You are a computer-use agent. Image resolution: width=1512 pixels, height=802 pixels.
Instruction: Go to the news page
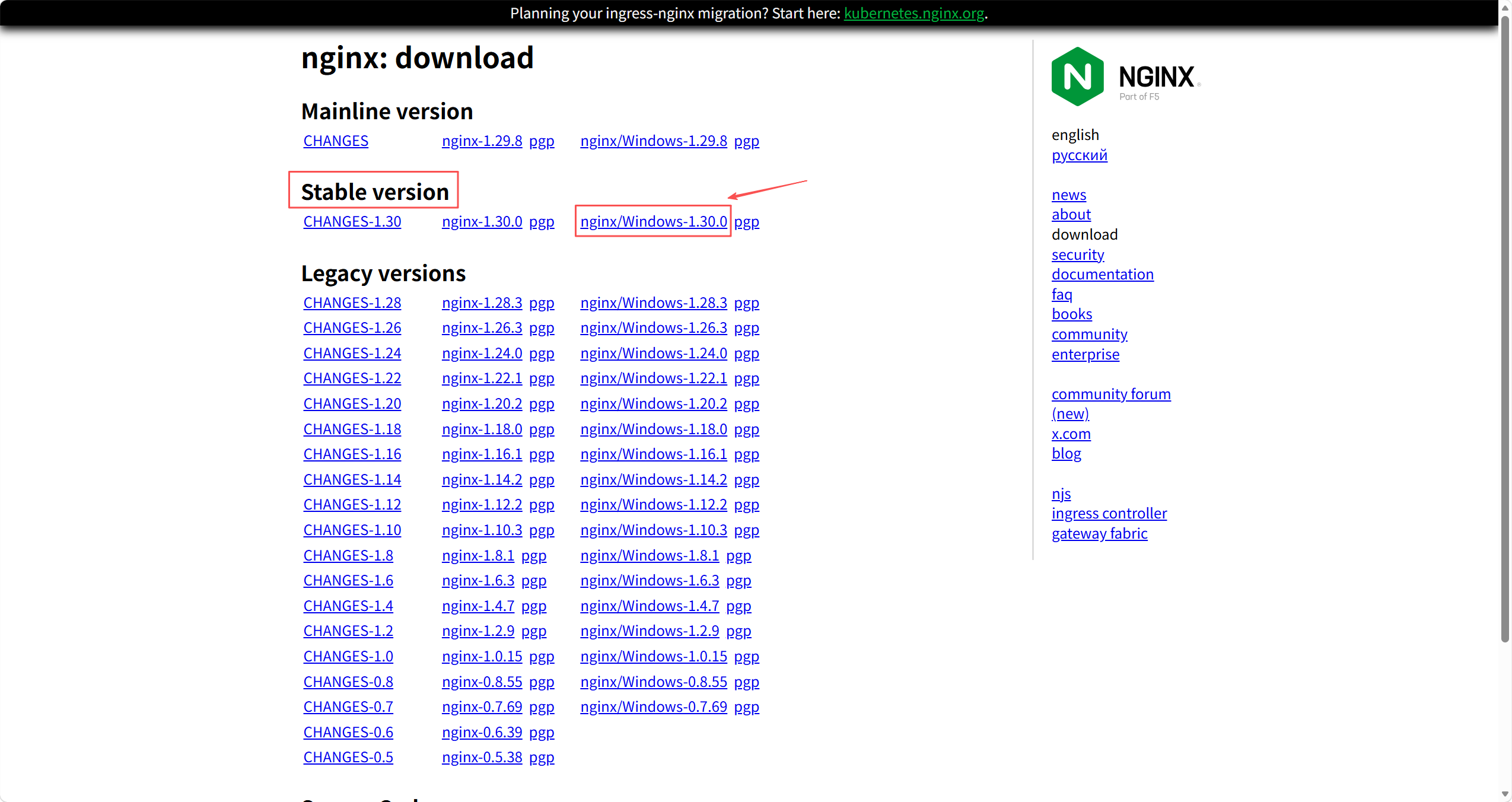[x=1068, y=195]
